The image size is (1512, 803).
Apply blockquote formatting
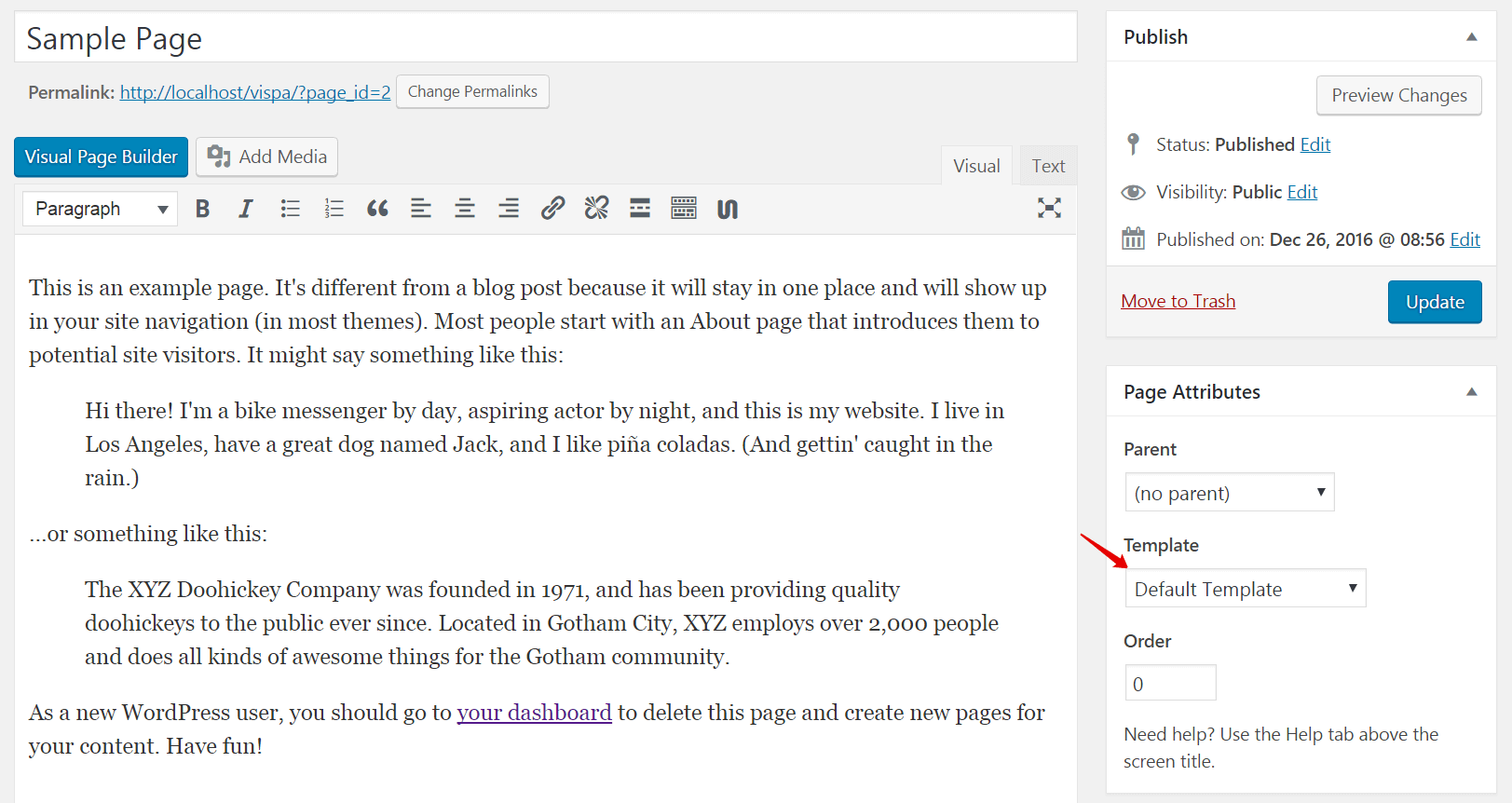click(377, 209)
